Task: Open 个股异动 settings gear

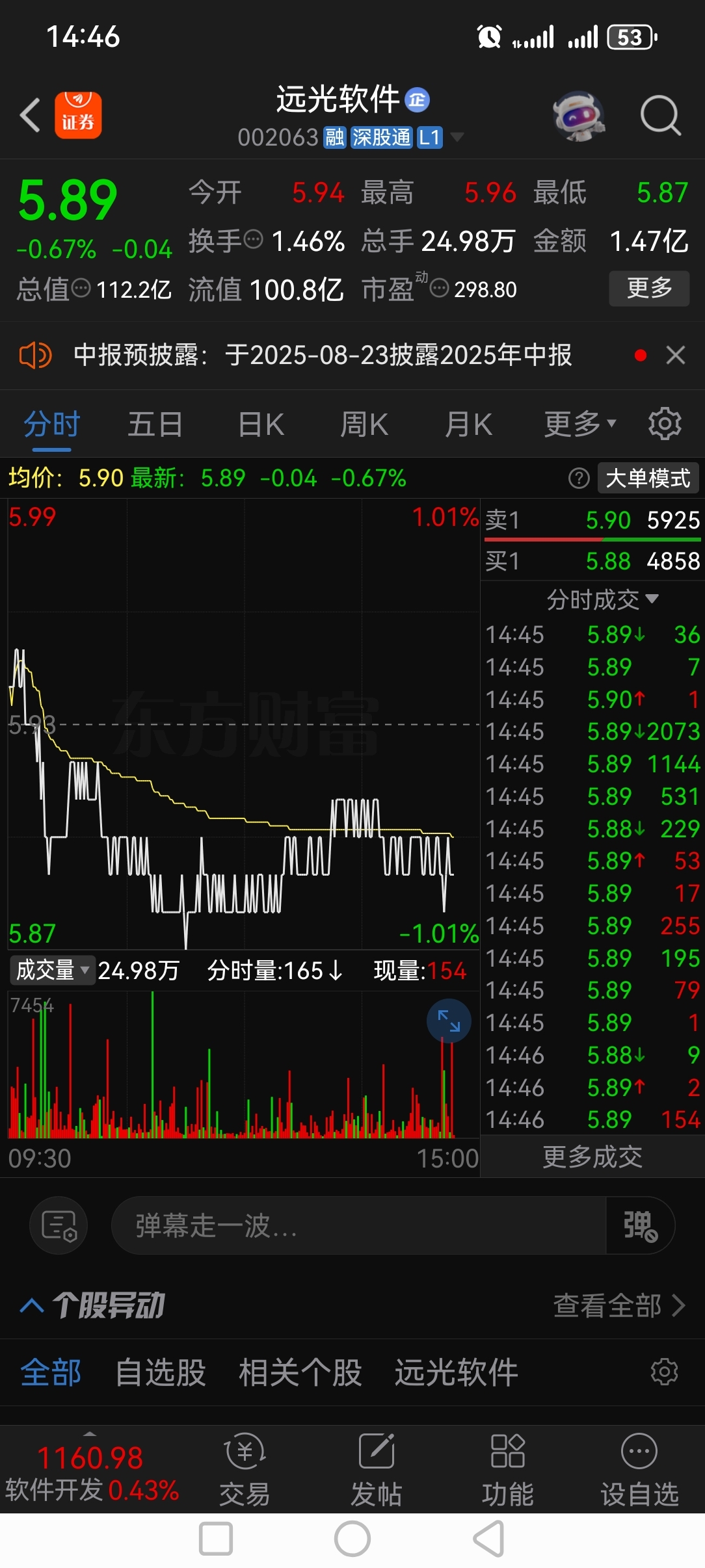Action: (x=665, y=1372)
